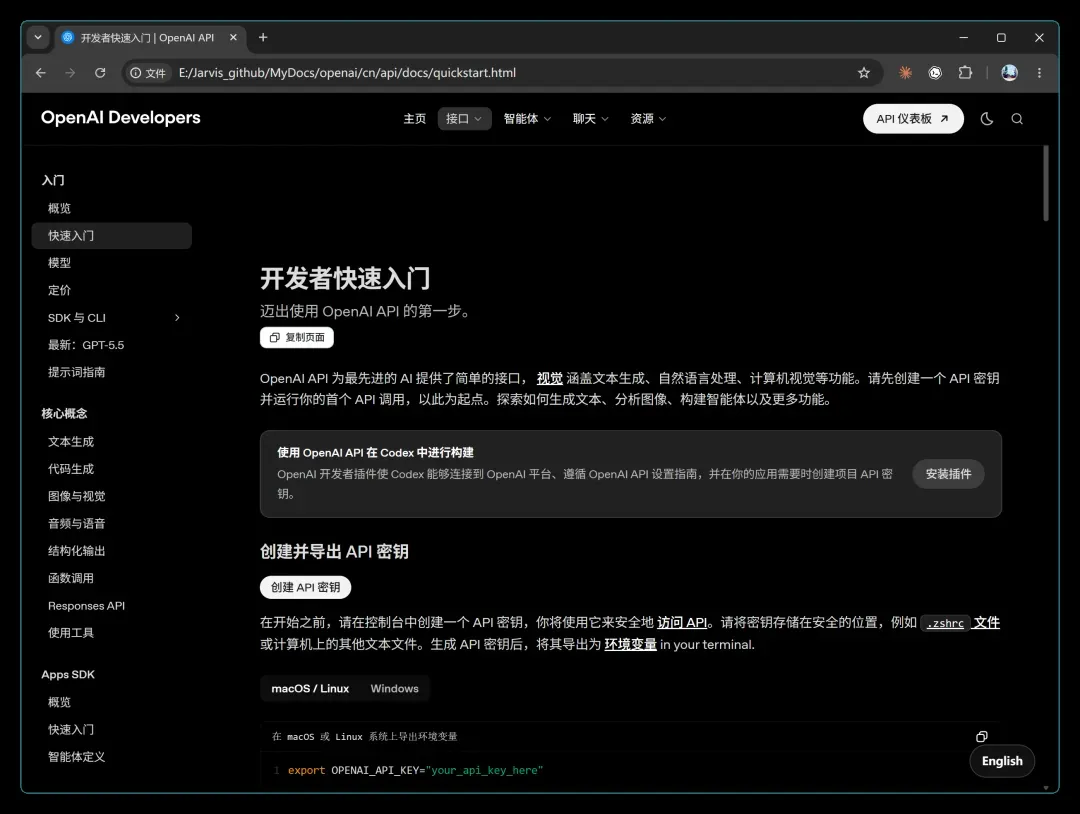The width and height of the screenshot is (1080, 814).
Task: Click the 安装插件 button
Action: point(948,474)
